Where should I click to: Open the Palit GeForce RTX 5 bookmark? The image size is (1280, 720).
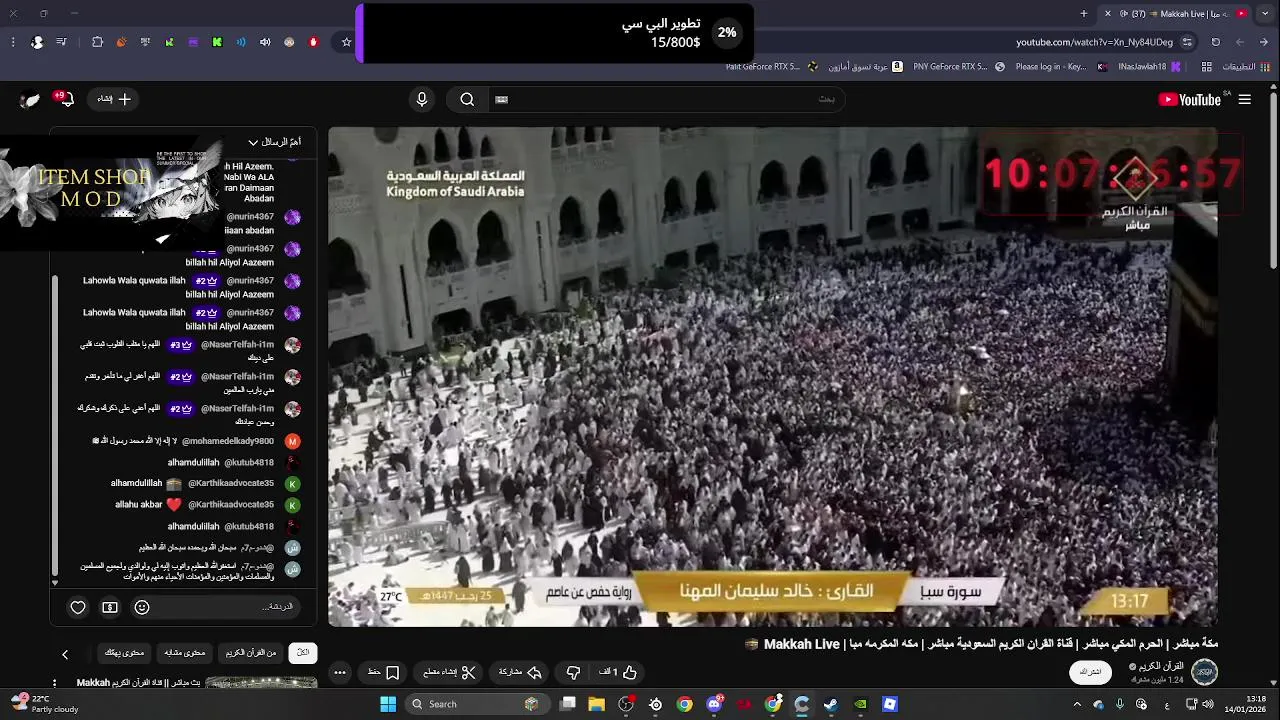772,67
